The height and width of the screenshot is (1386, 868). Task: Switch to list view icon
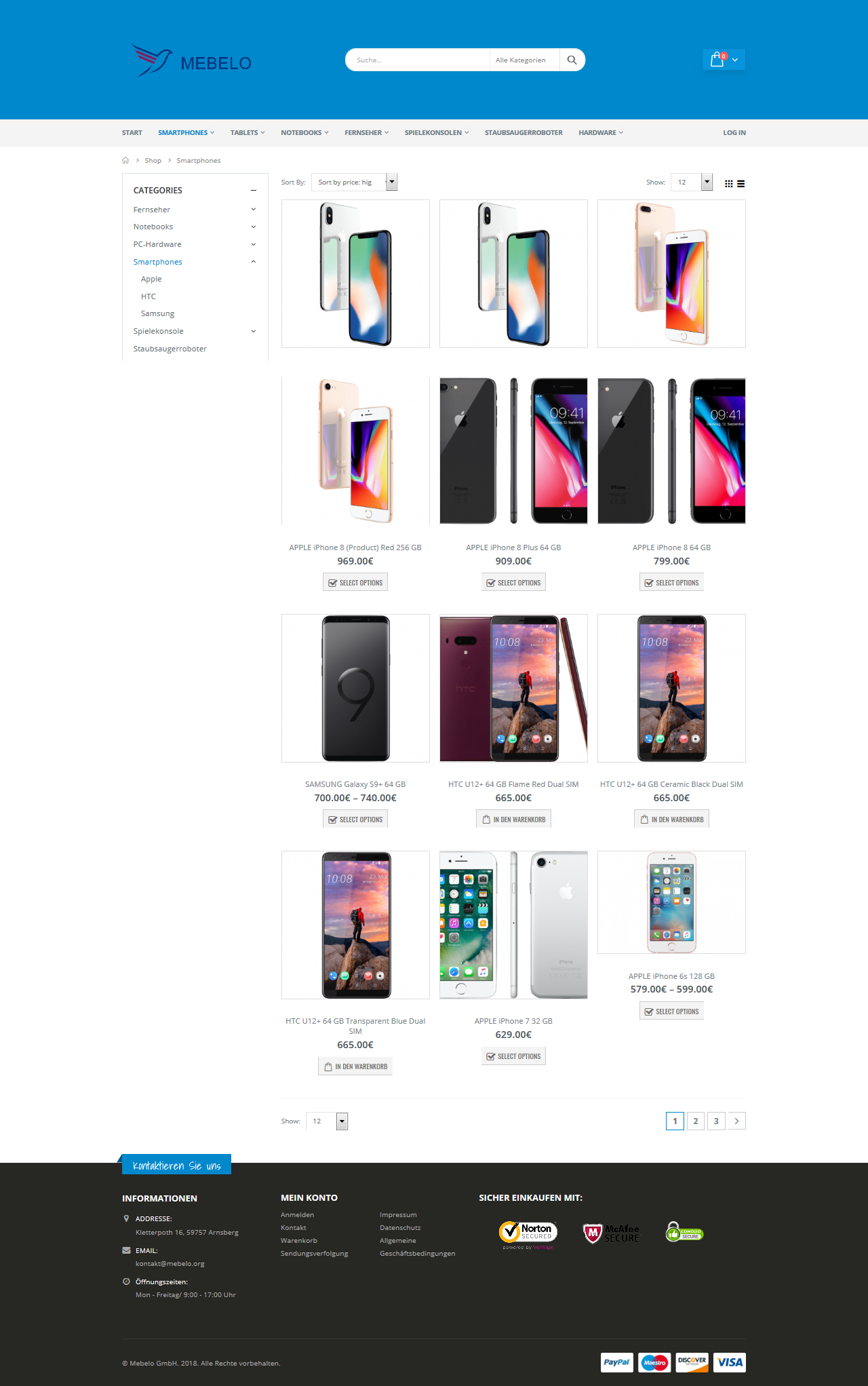tap(741, 184)
